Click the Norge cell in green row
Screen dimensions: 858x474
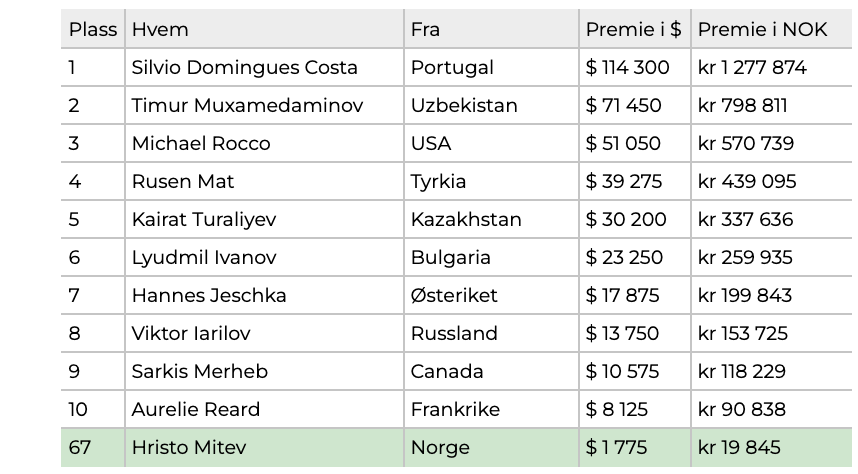491,448
